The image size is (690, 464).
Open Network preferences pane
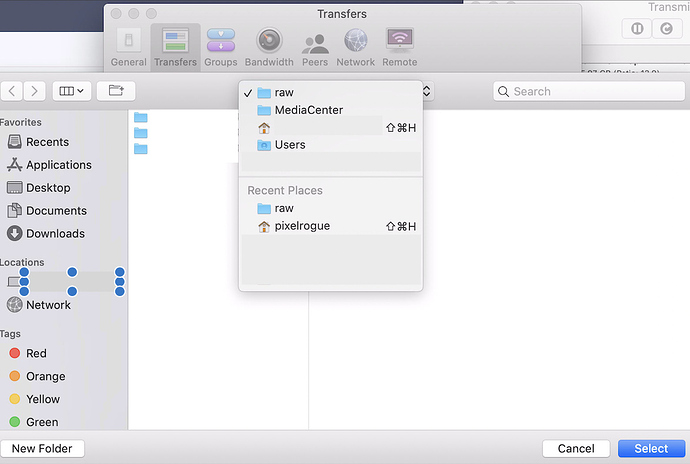pos(355,46)
